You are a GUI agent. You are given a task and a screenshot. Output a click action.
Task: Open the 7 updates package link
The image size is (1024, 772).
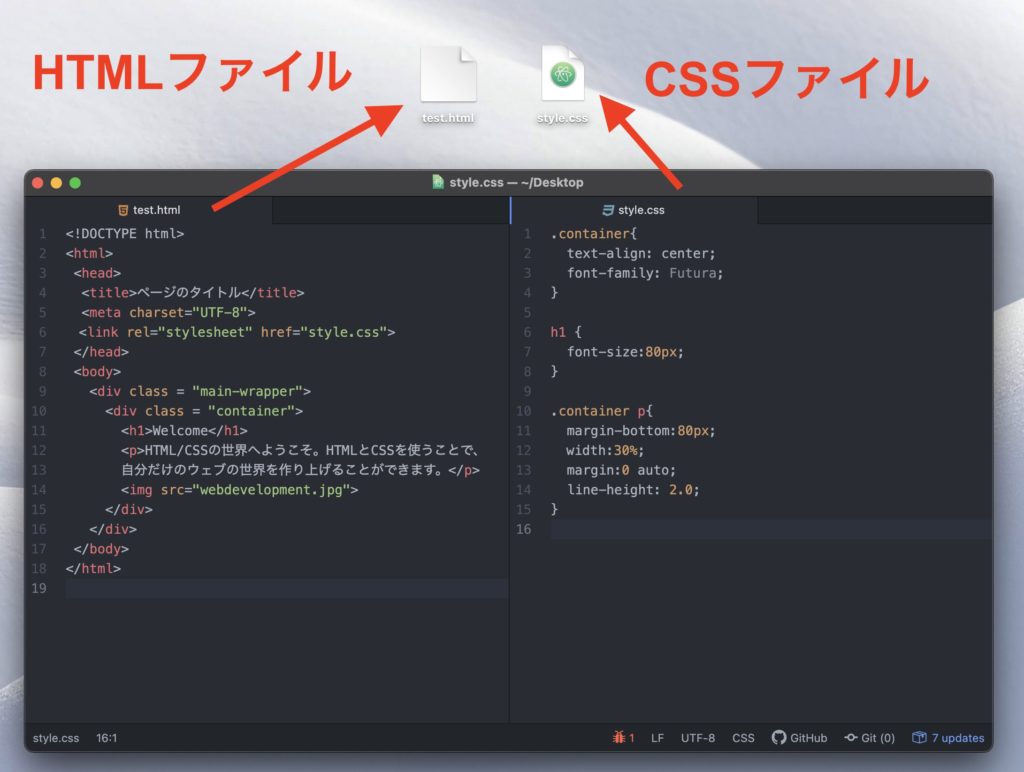pos(948,738)
